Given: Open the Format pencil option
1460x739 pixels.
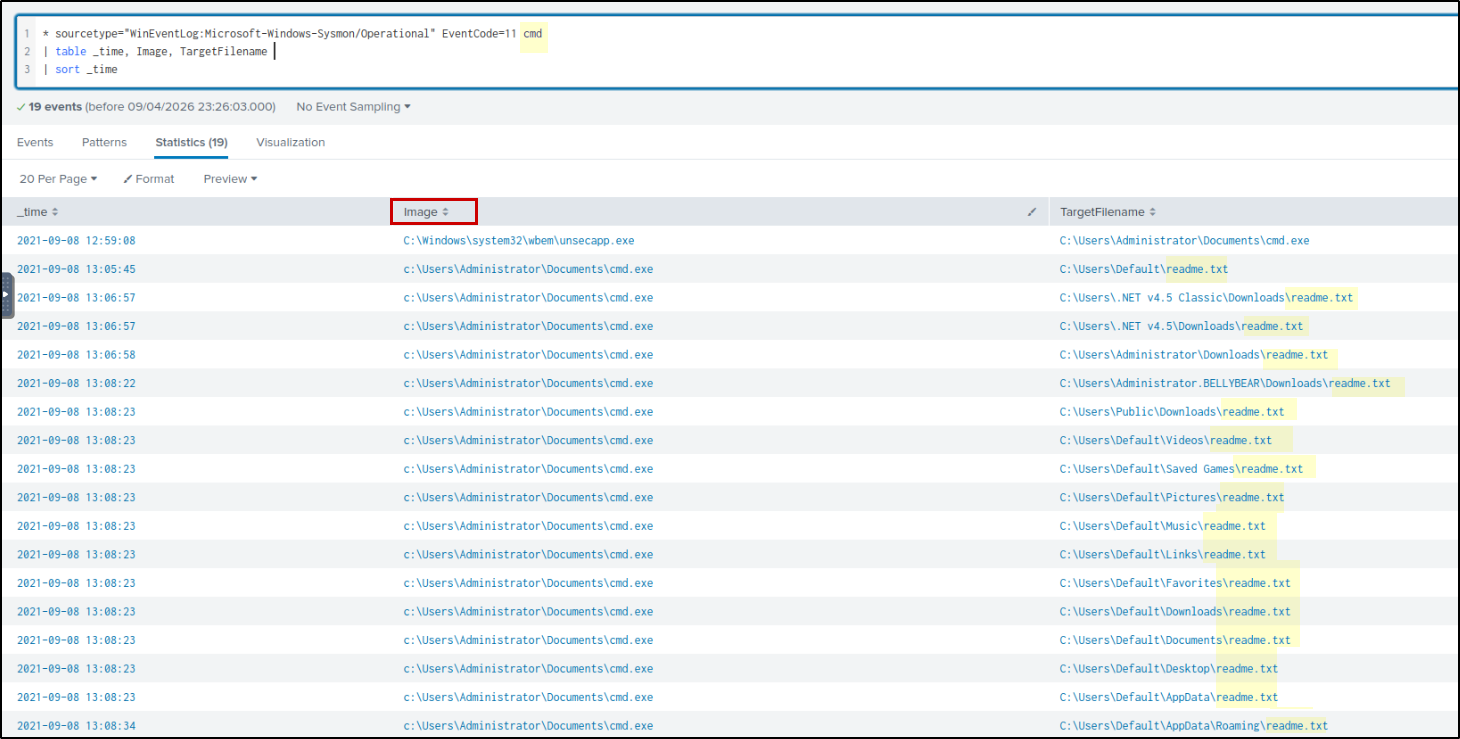Looking at the screenshot, I should click(148, 179).
